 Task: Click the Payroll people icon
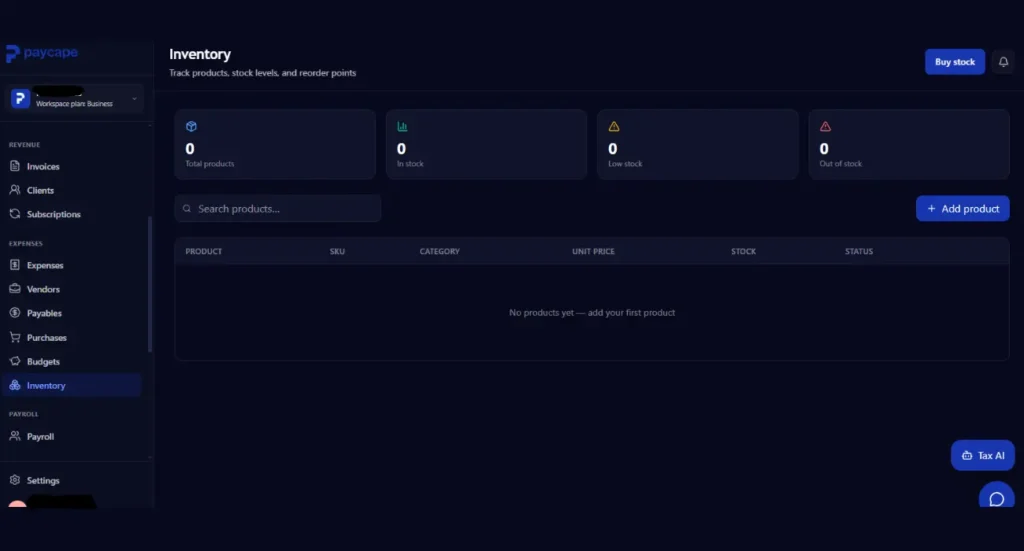pos(14,436)
